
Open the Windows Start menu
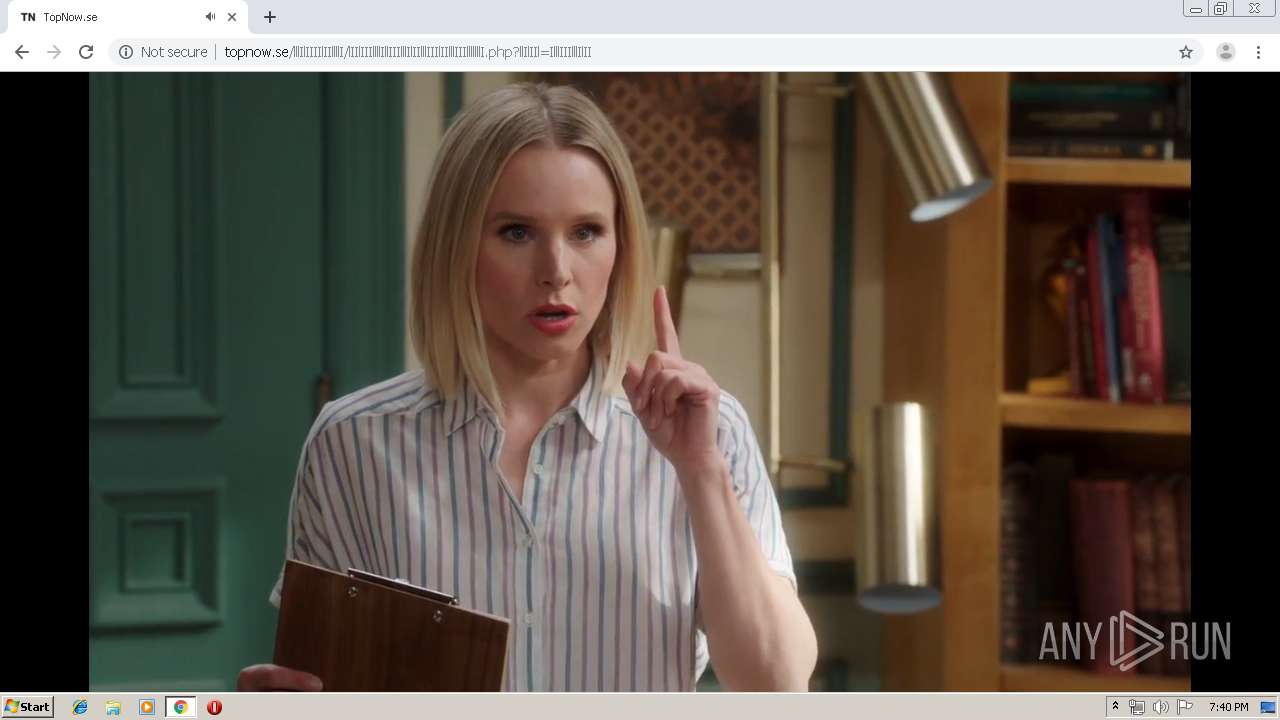27,706
